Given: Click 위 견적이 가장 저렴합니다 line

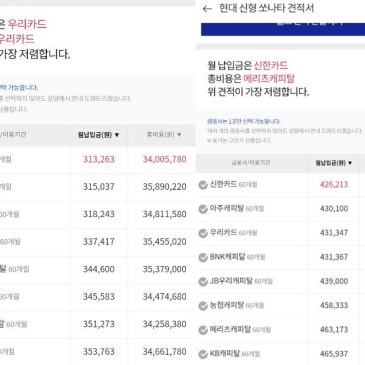Looking at the screenshot, I should [258, 92].
